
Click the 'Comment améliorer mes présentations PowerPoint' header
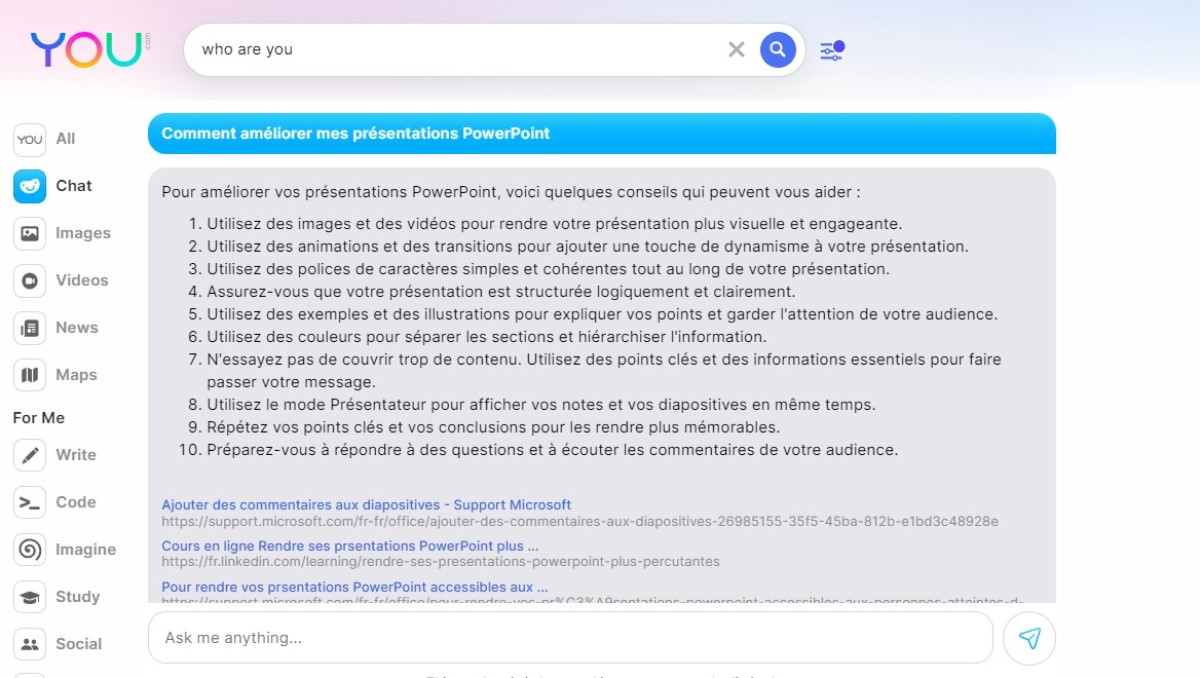602,133
